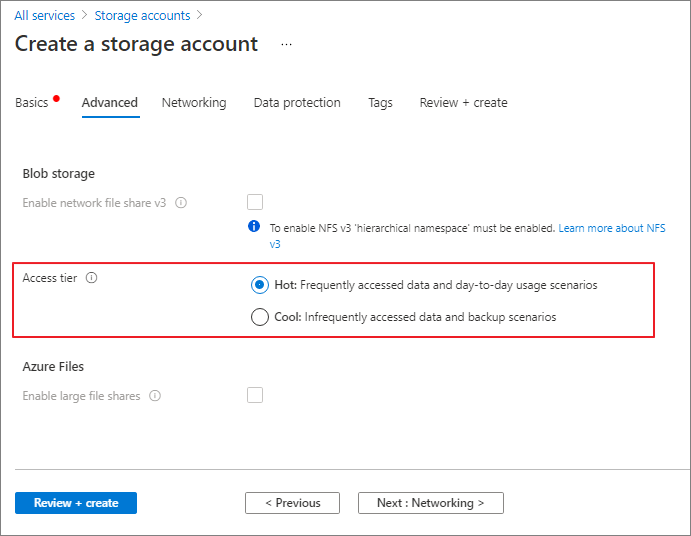Open the Networking tab
This screenshot has height=536, width=691.
[194, 103]
